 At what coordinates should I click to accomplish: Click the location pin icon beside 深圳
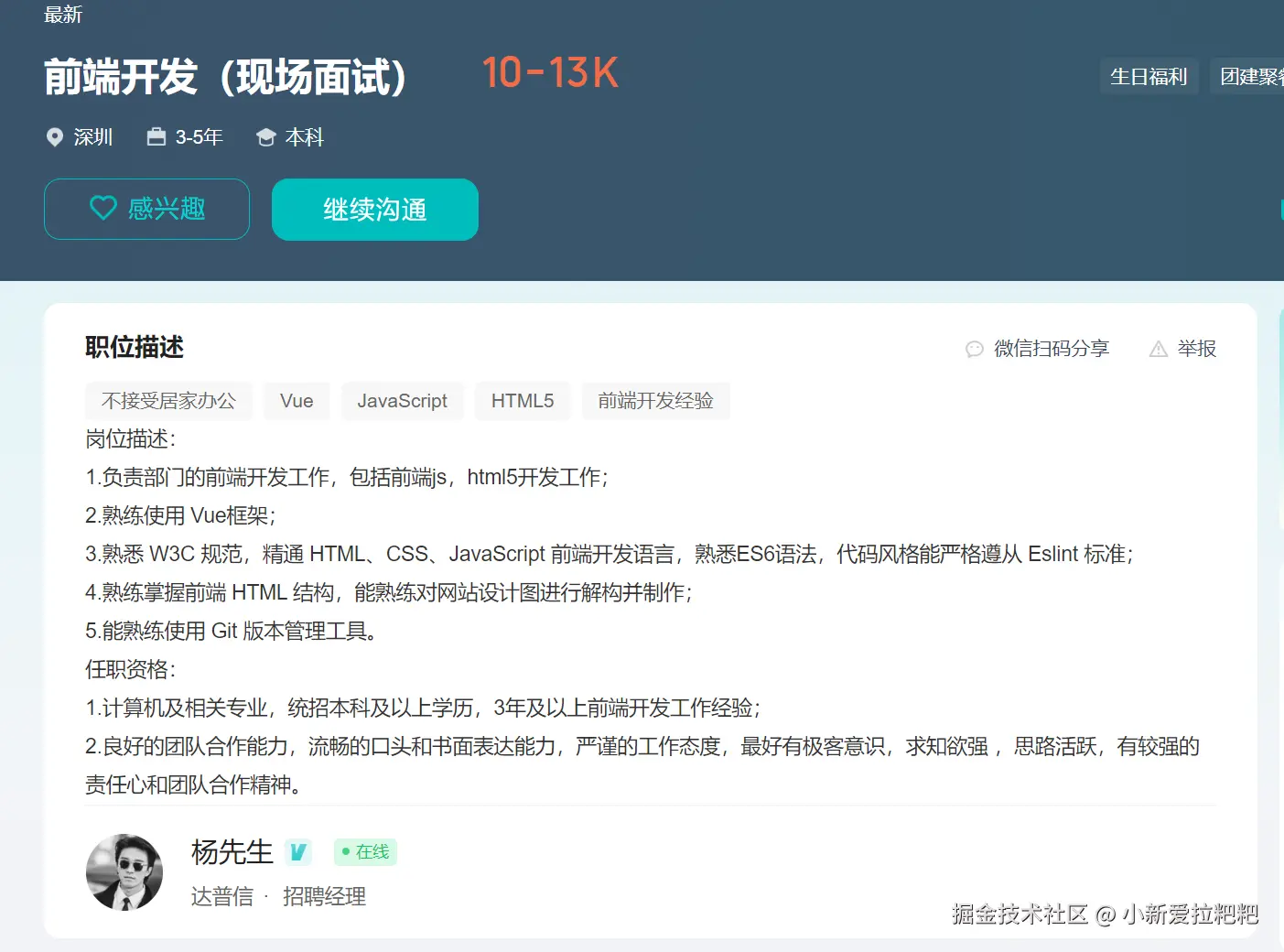coord(56,136)
